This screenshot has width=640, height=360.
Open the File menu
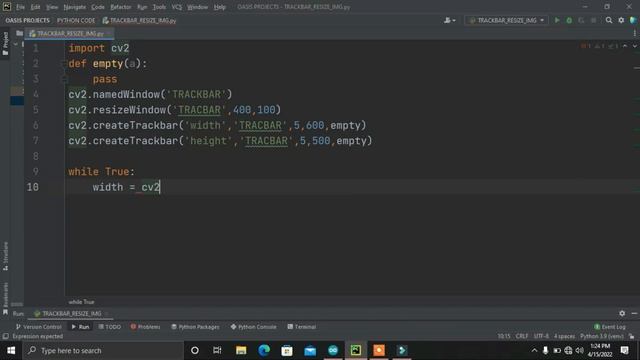20,7
